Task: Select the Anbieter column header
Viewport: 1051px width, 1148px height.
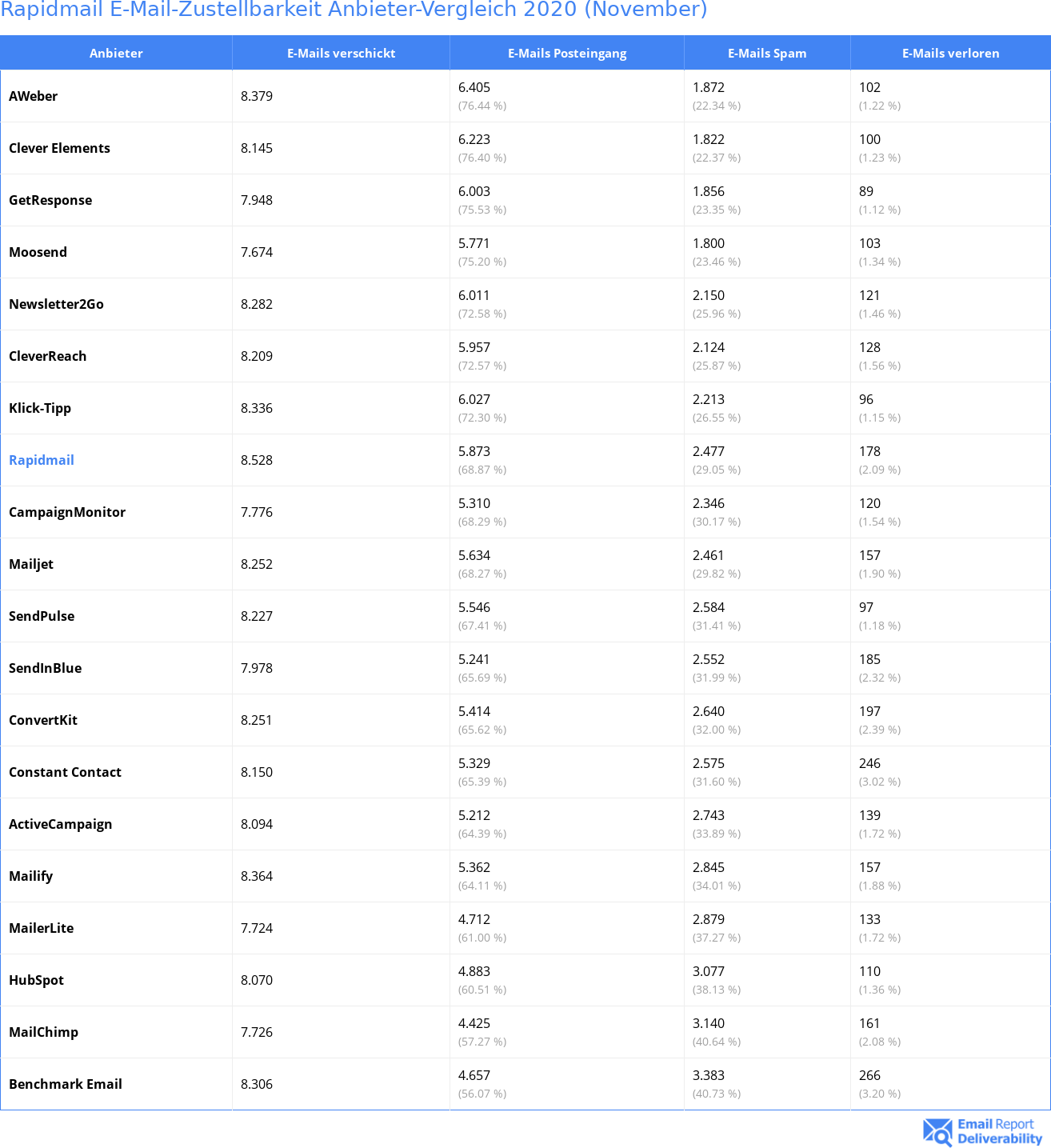Action: click(x=116, y=54)
